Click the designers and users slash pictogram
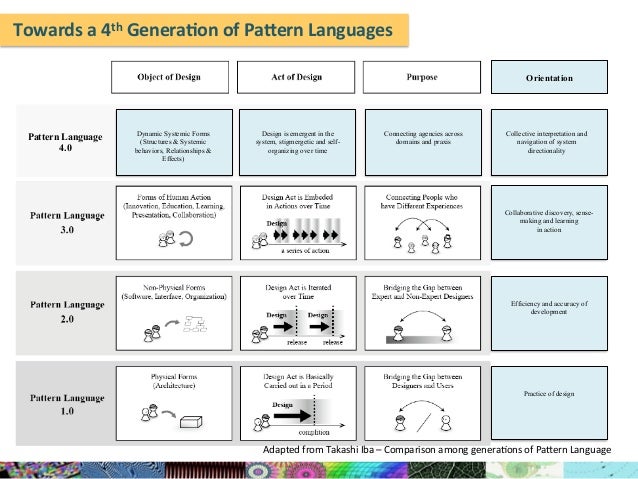 (423, 416)
